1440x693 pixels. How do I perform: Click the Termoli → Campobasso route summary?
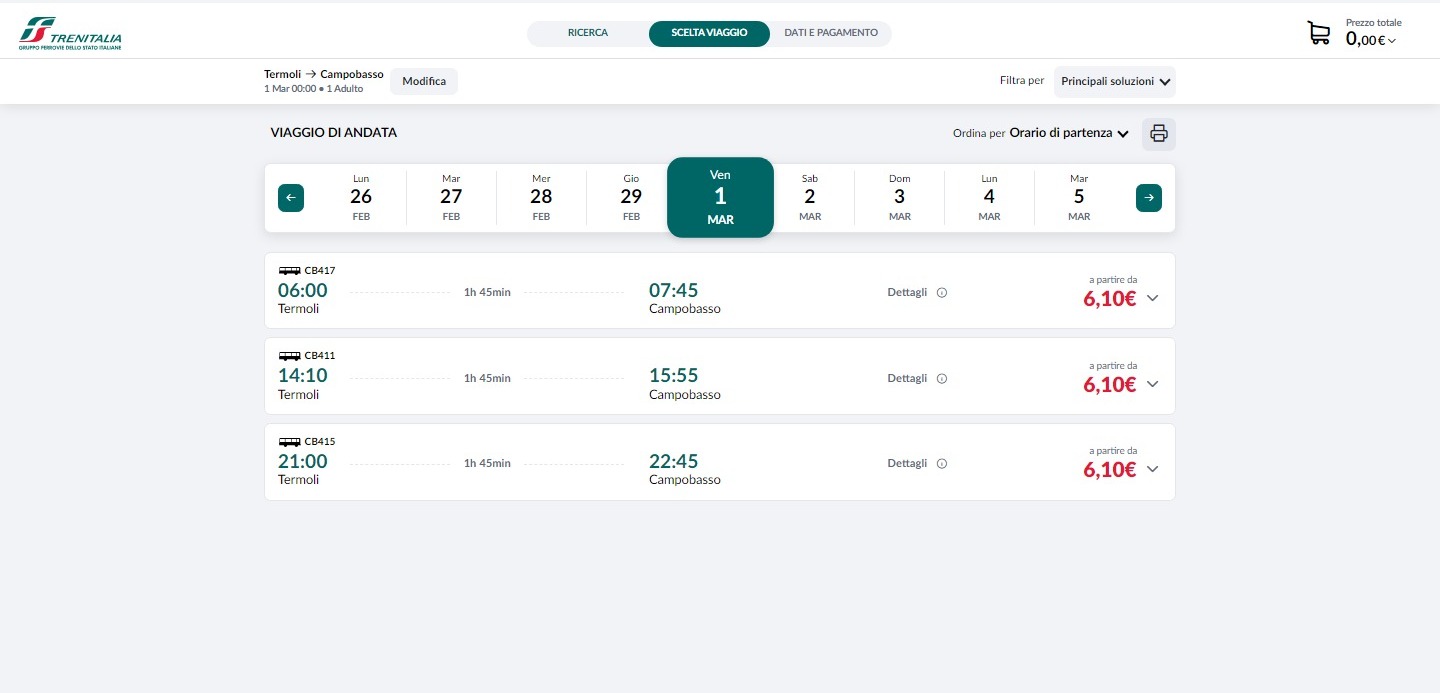click(324, 74)
